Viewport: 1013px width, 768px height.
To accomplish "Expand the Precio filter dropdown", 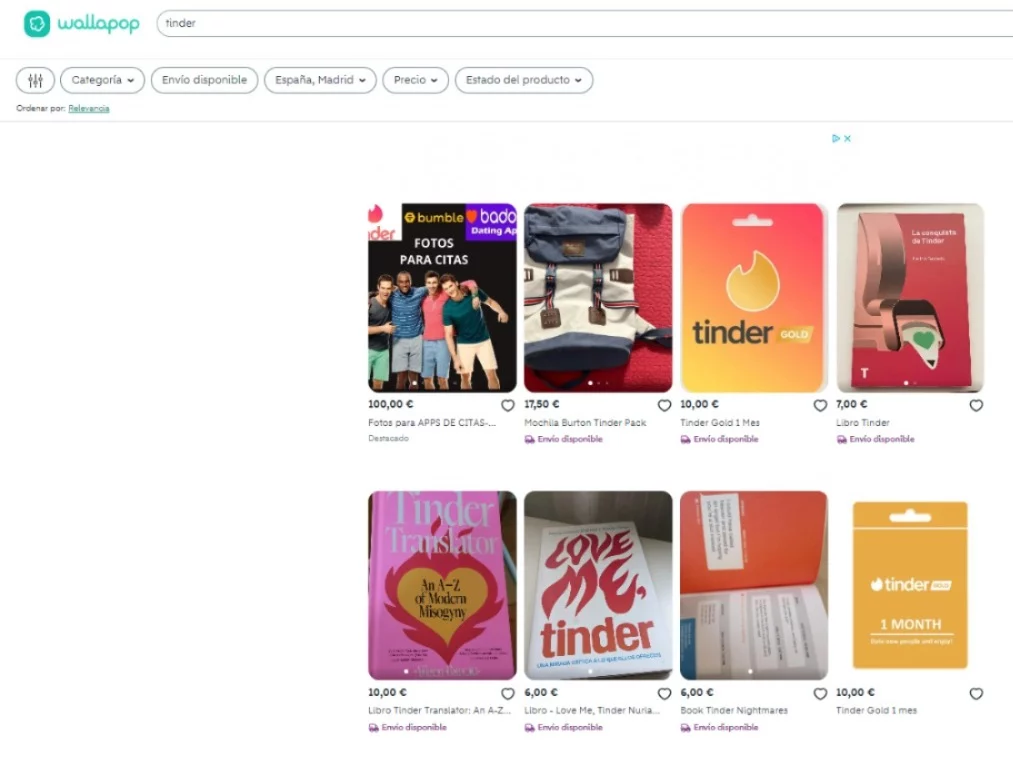I will coord(415,80).
